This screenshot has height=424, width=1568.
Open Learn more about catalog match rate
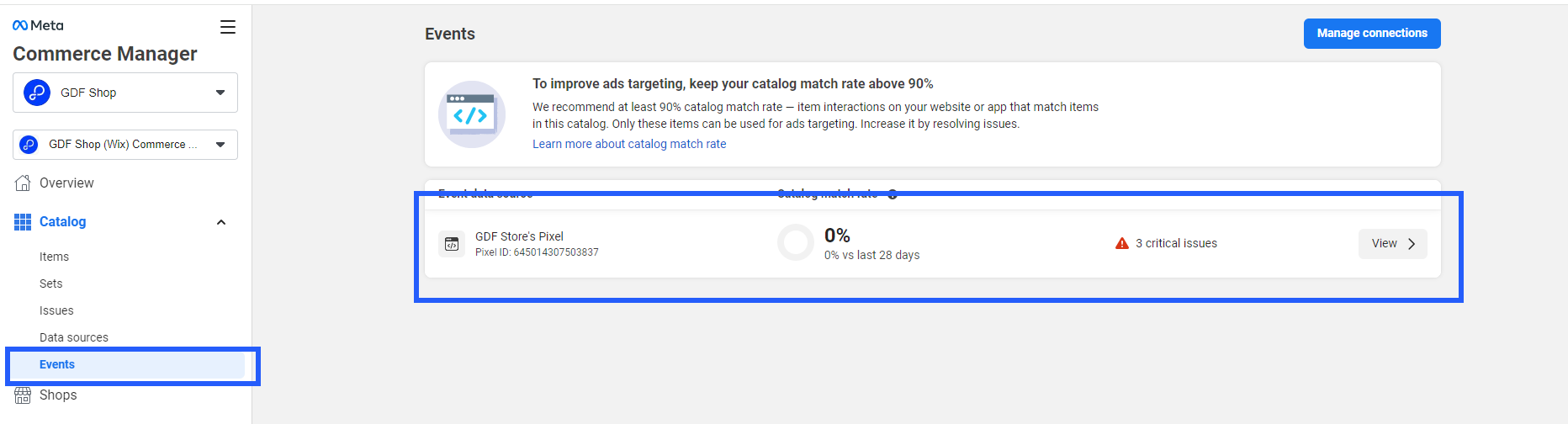[x=629, y=144]
